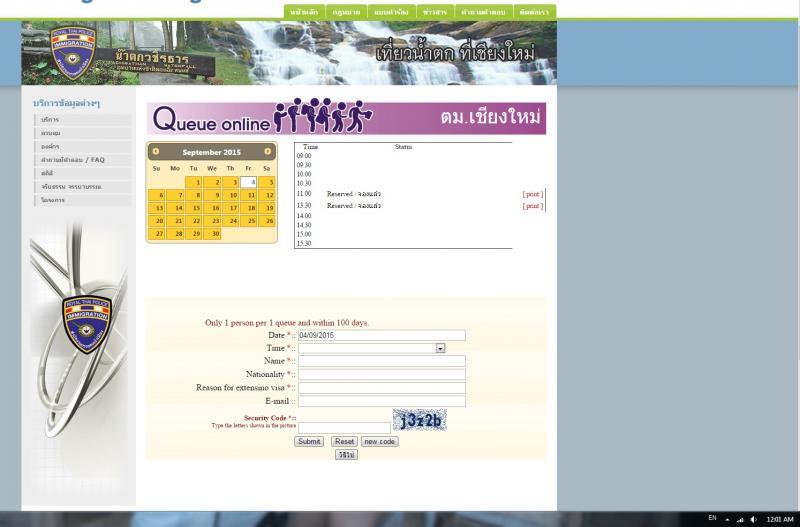Focus the Nationality input field

point(381,374)
